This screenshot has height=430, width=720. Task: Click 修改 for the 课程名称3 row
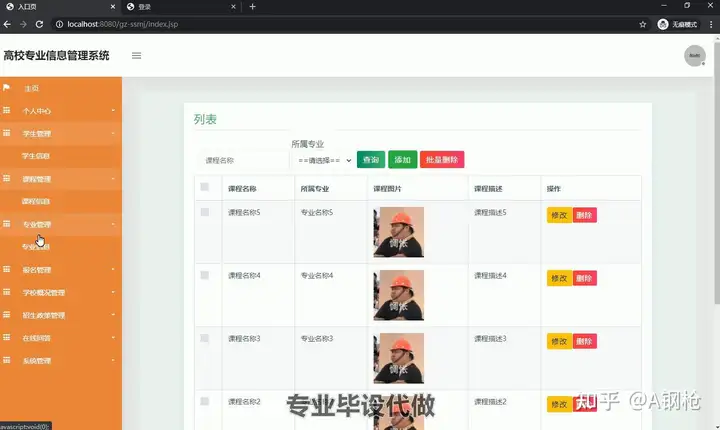point(559,341)
